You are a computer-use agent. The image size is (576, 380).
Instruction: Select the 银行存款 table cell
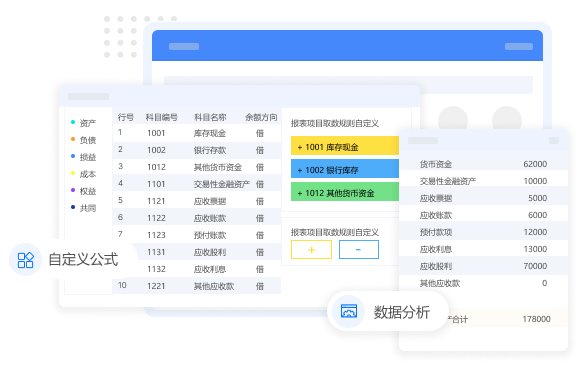210,150
